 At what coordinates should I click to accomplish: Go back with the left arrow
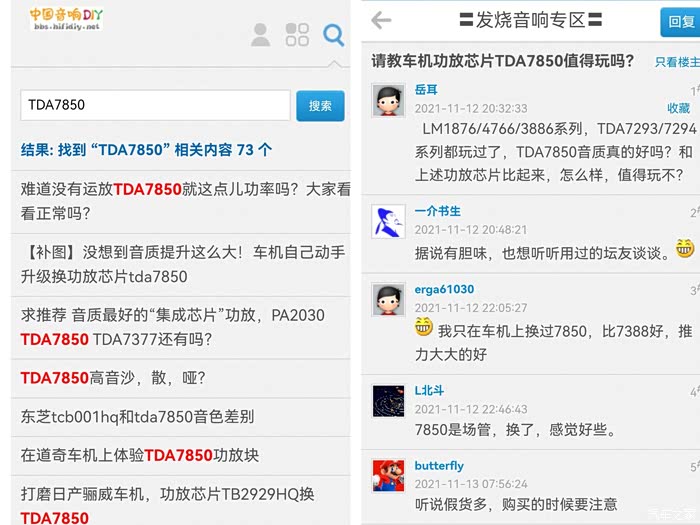(x=381, y=20)
